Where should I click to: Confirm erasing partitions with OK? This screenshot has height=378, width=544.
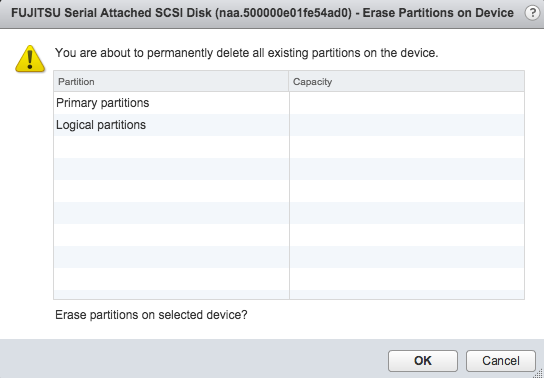pyautogui.click(x=423, y=361)
